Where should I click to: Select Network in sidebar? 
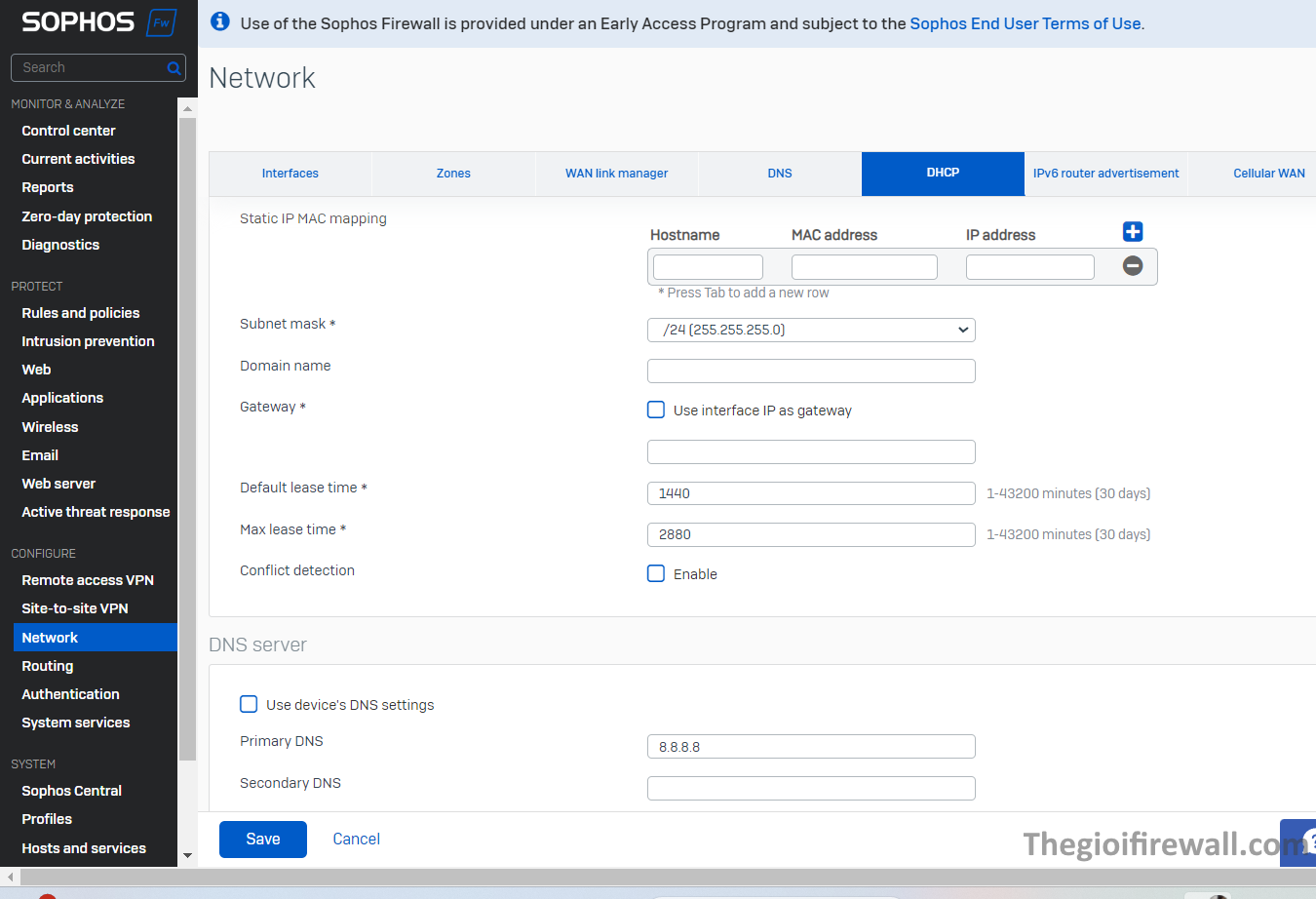(x=95, y=638)
